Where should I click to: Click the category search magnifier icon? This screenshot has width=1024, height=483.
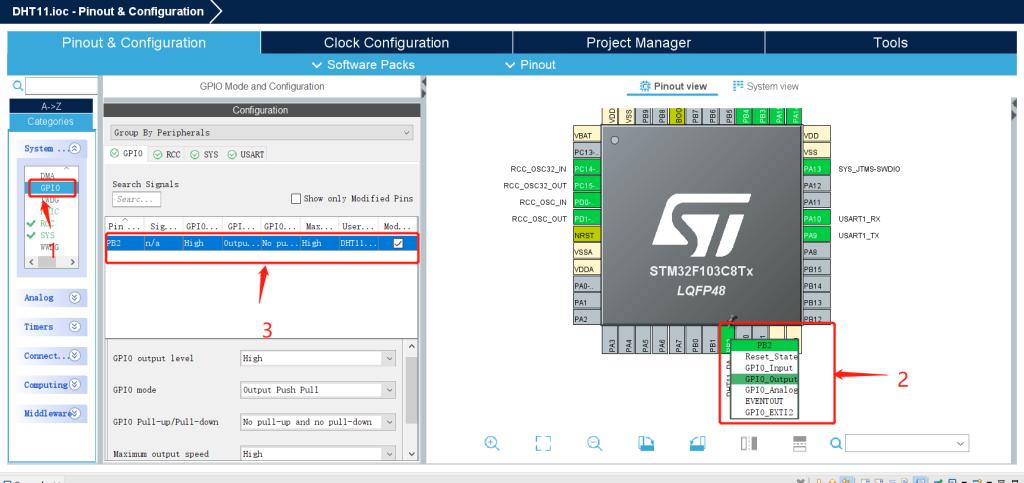18,86
